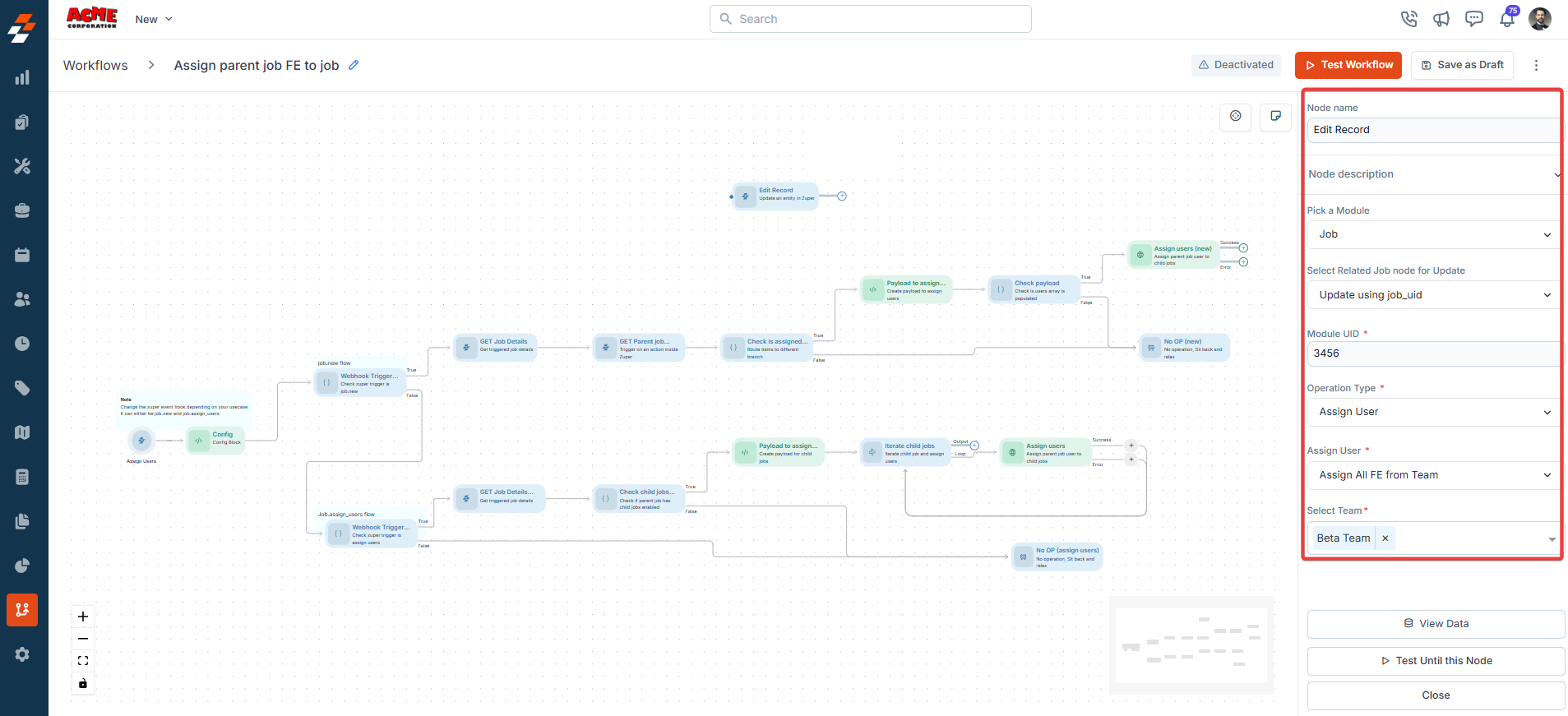1568x716 pixels.
Task: Open the briefcase sidebar icon
Action: (22, 210)
